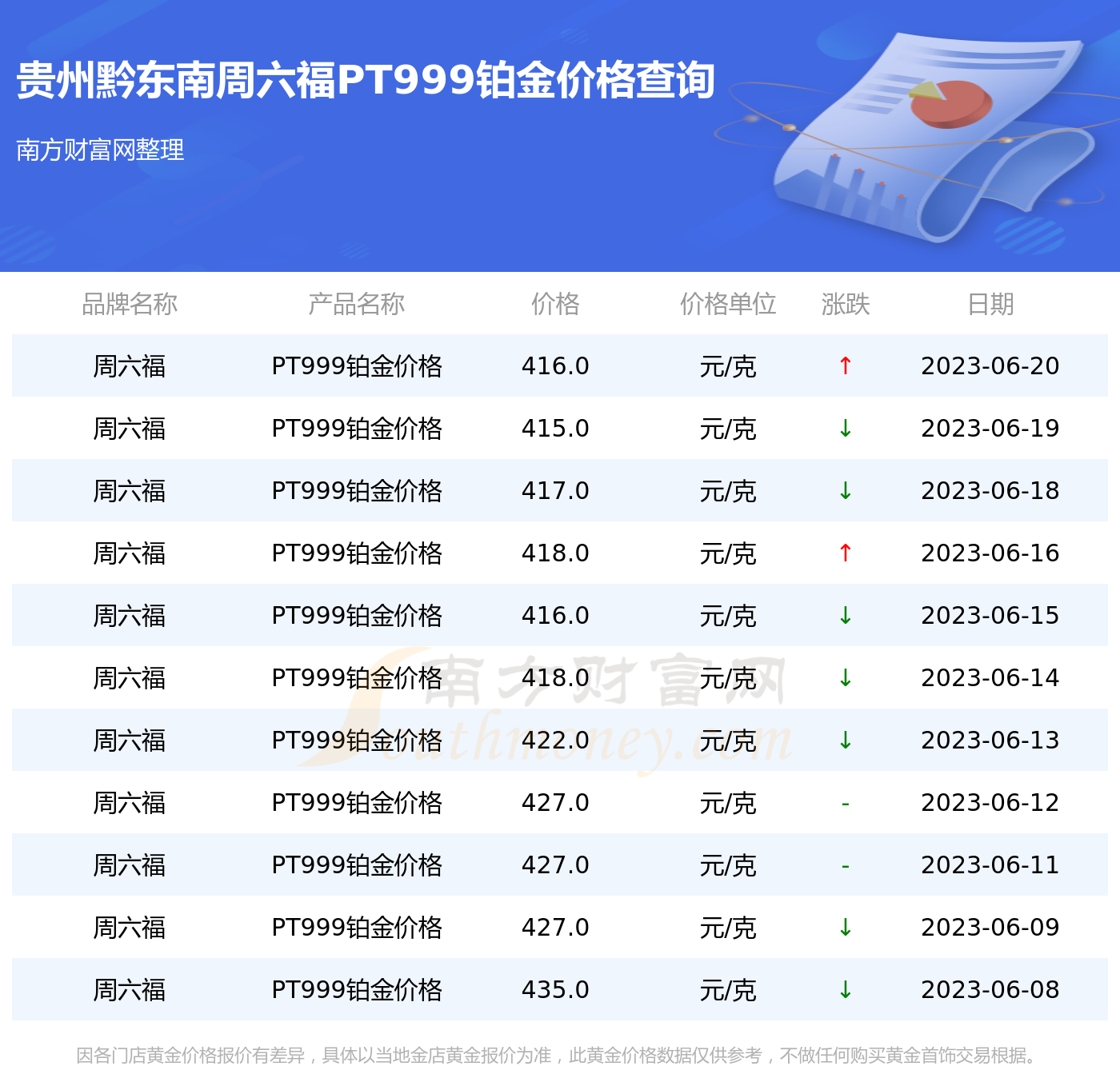Select the date 2023-06-16

(990, 553)
